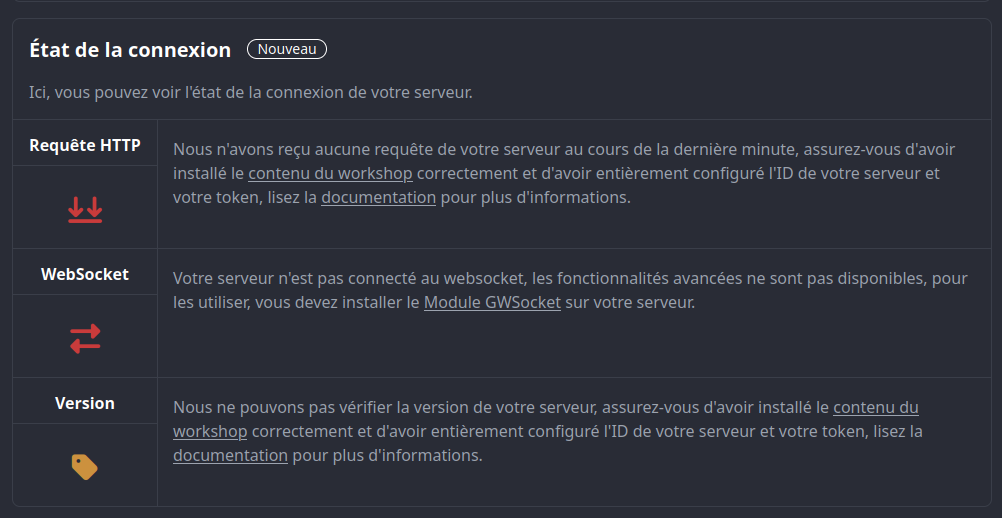Click 'Nous n'avons reçu aucune requête' message text
The image size is (1002, 518).
(556, 174)
